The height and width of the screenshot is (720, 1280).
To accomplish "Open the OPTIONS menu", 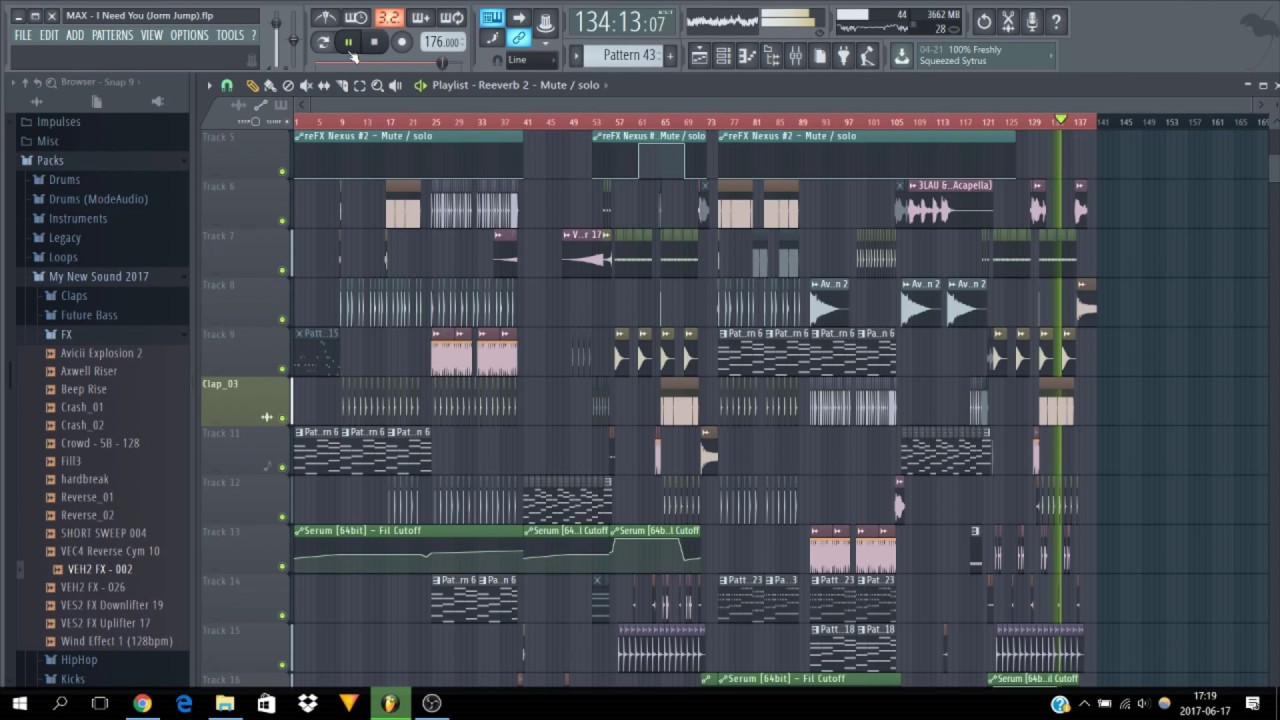I will pyautogui.click(x=189, y=35).
